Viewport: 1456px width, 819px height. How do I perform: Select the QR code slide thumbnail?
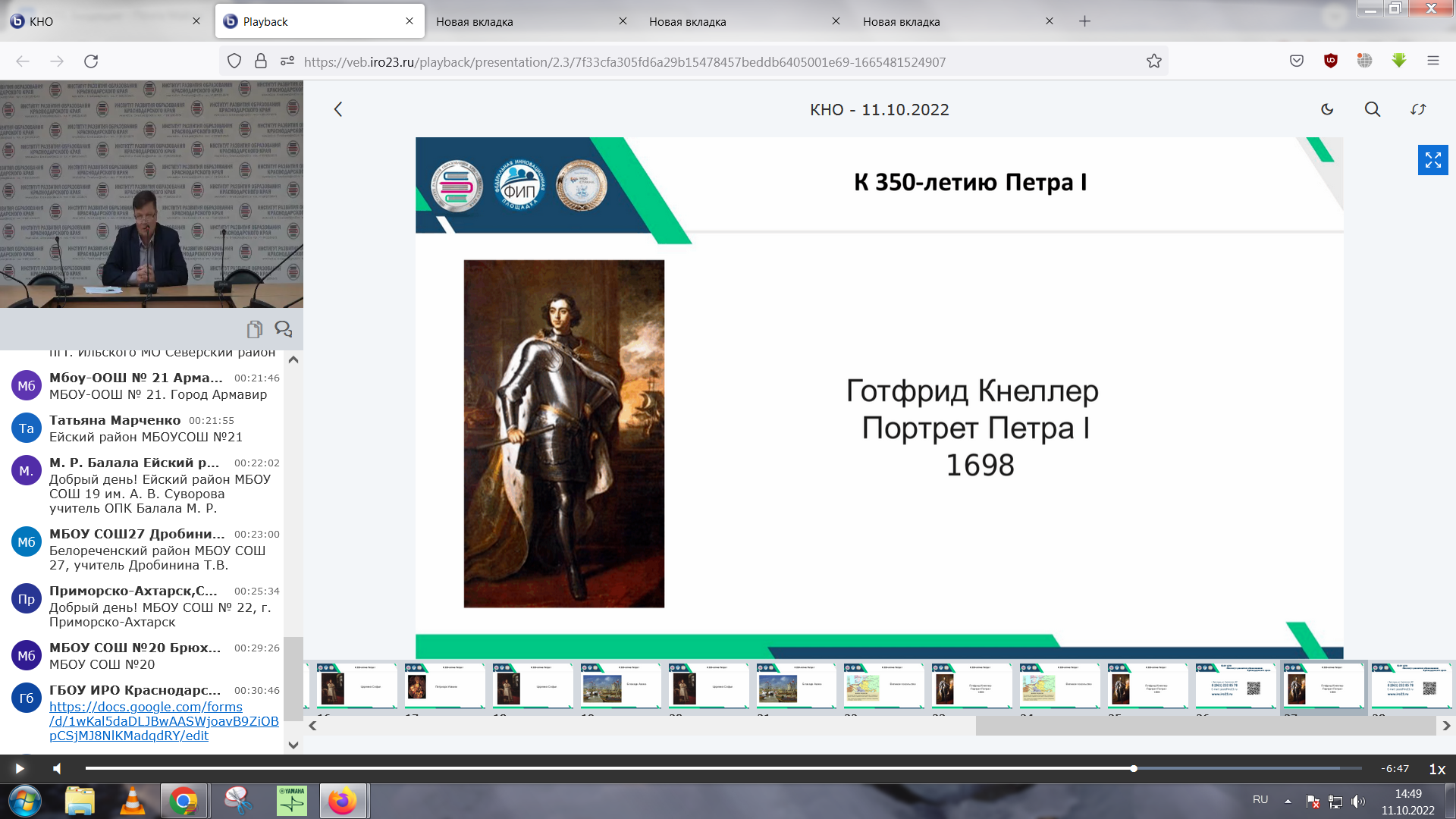[1236, 687]
